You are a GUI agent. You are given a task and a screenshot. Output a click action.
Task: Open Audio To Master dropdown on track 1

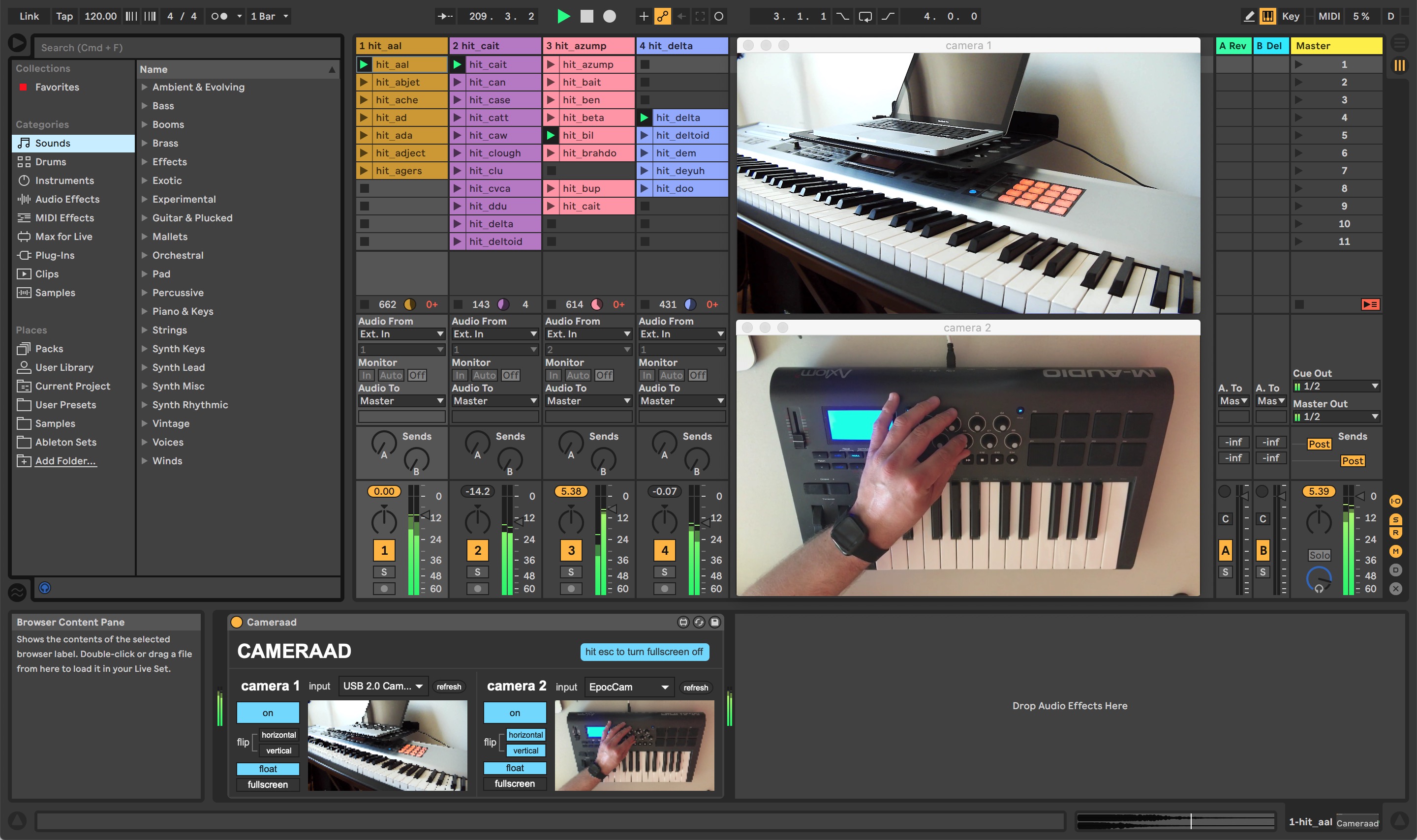[x=401, y=401]
